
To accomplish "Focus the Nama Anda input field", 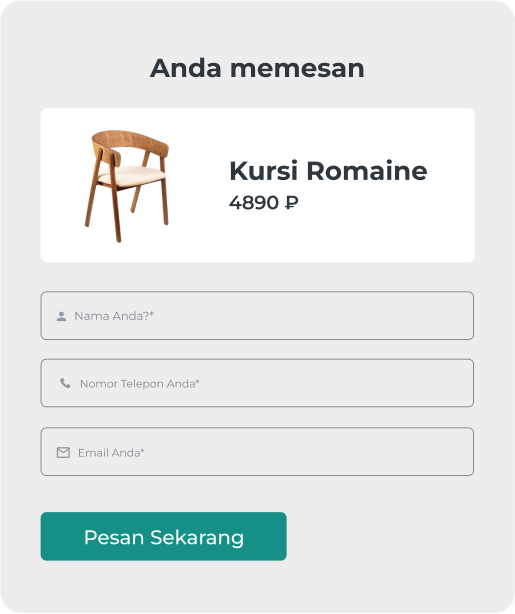I will pos(257,316).
